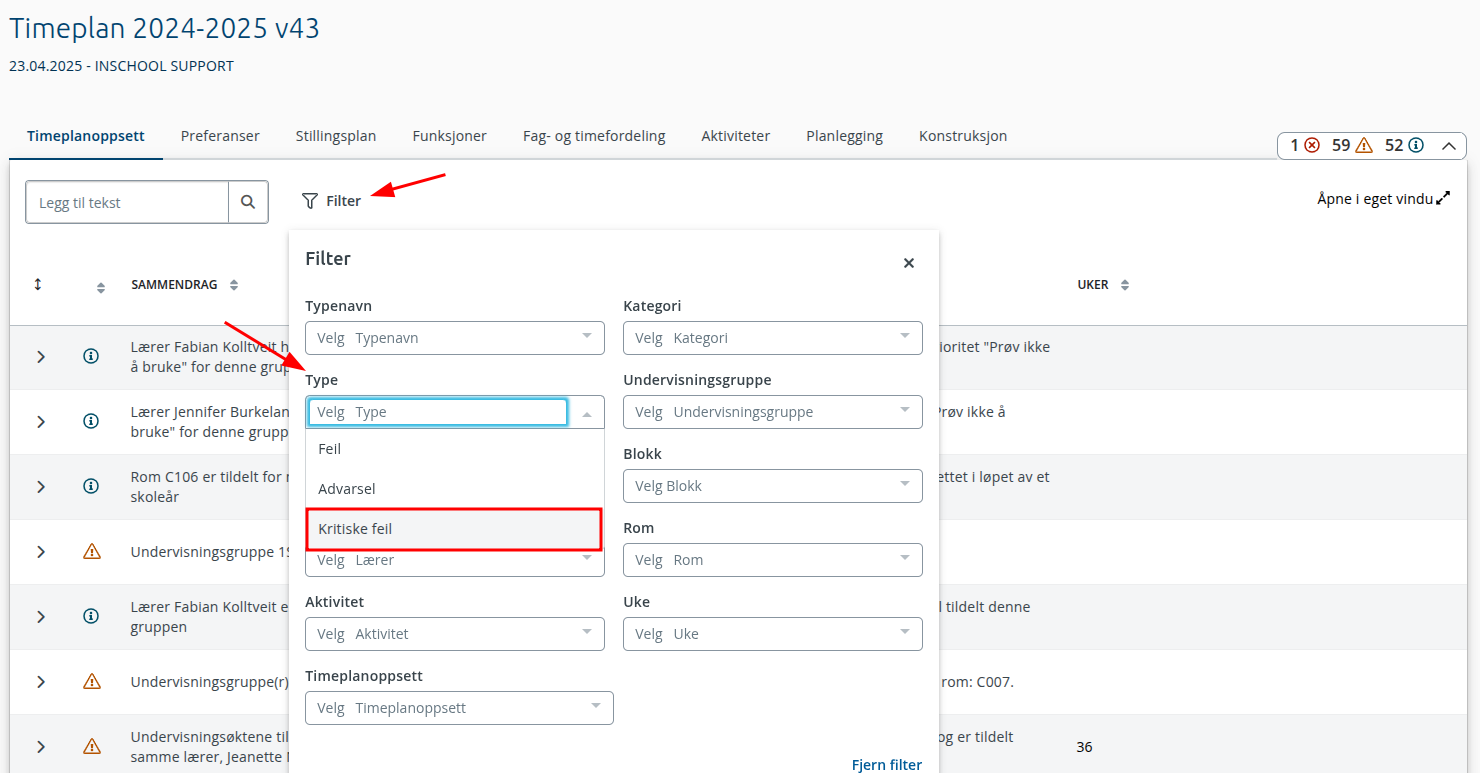Viewport: 1480px width, 773px height.
Task: Open the Aktivitet dropdown
Action: pos(455,634)
